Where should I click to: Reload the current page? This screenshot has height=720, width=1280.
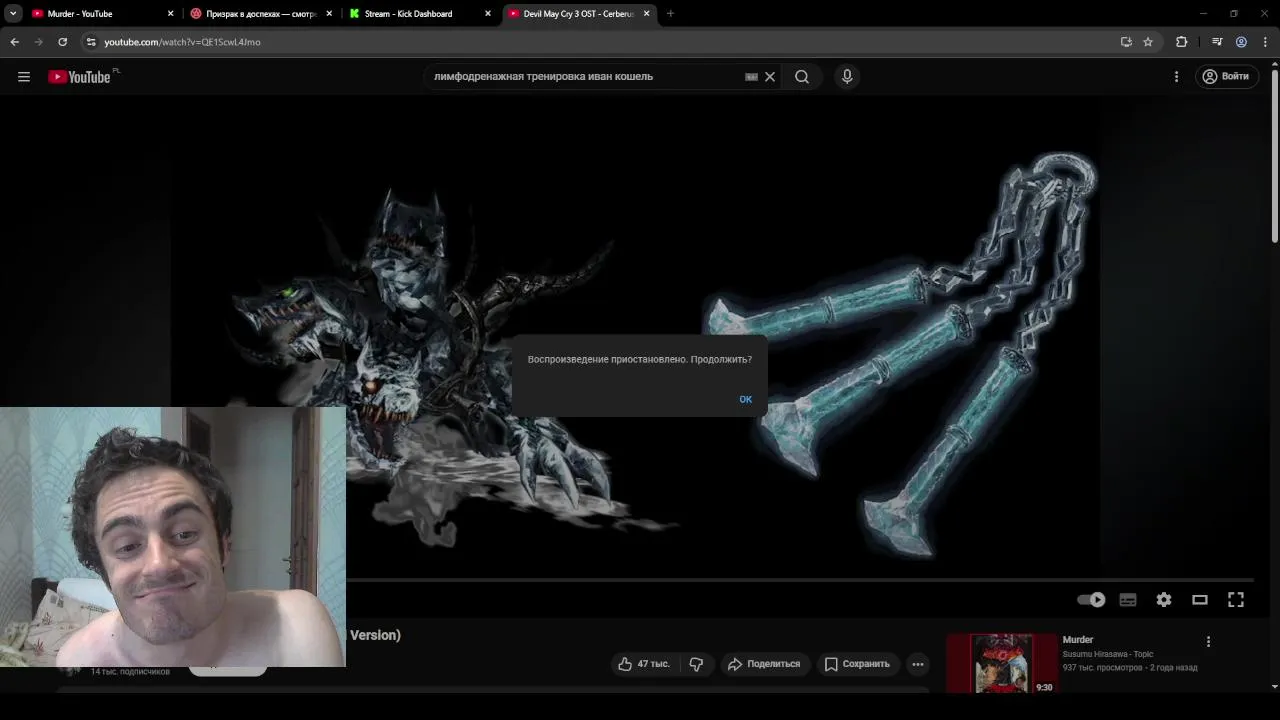[62, 42]
